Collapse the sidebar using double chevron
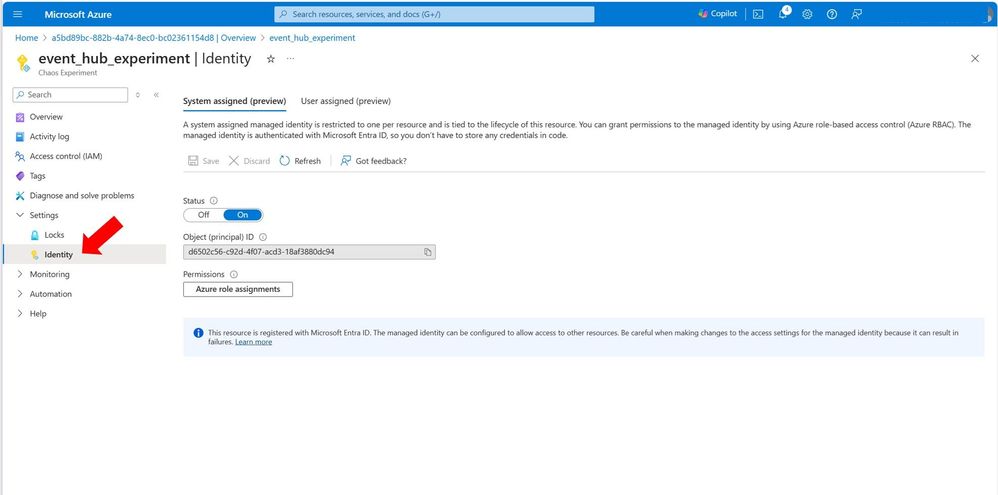Screen dimensions: 998x495 point(156,95)
